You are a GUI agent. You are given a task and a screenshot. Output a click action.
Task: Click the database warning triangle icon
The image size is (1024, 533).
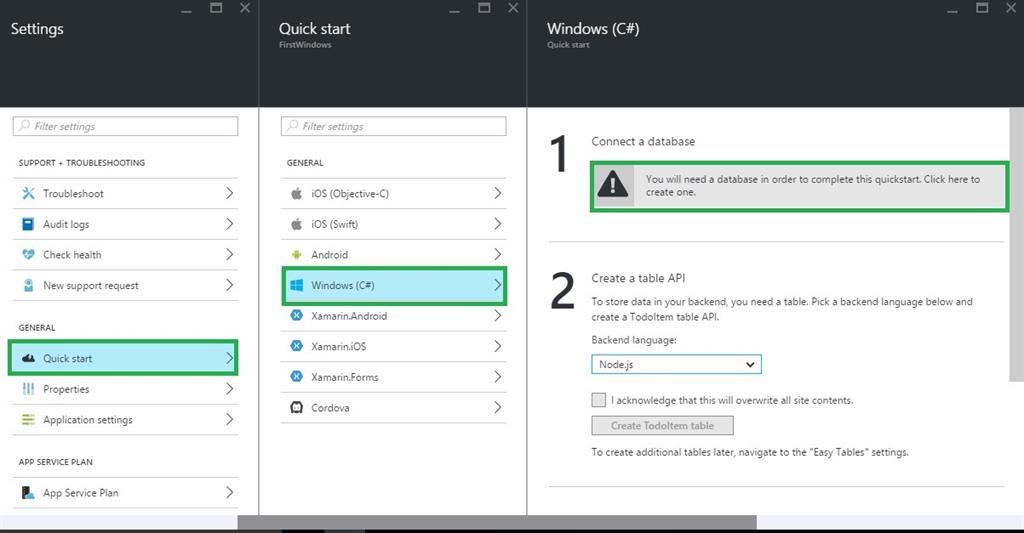click(613, 186)
